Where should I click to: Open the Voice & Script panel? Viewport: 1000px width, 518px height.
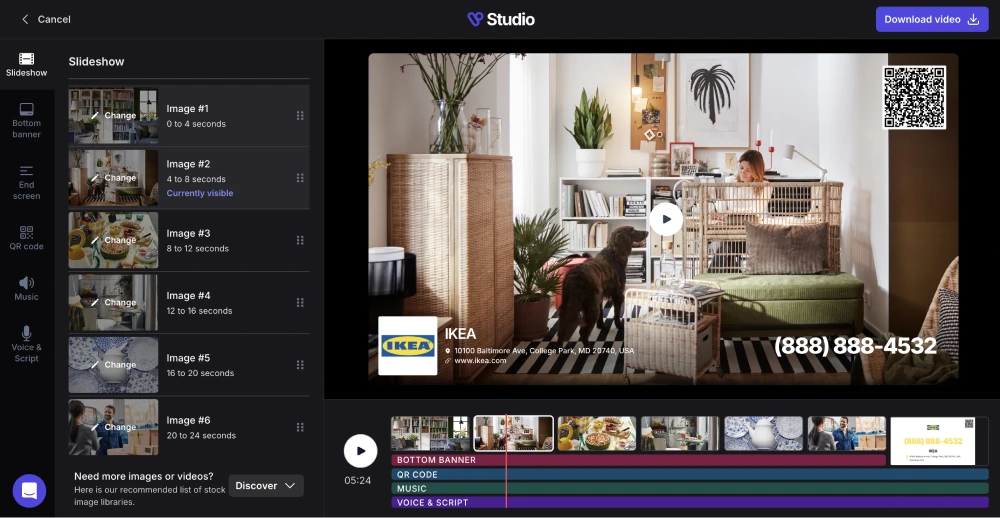[x=27, y=343]
